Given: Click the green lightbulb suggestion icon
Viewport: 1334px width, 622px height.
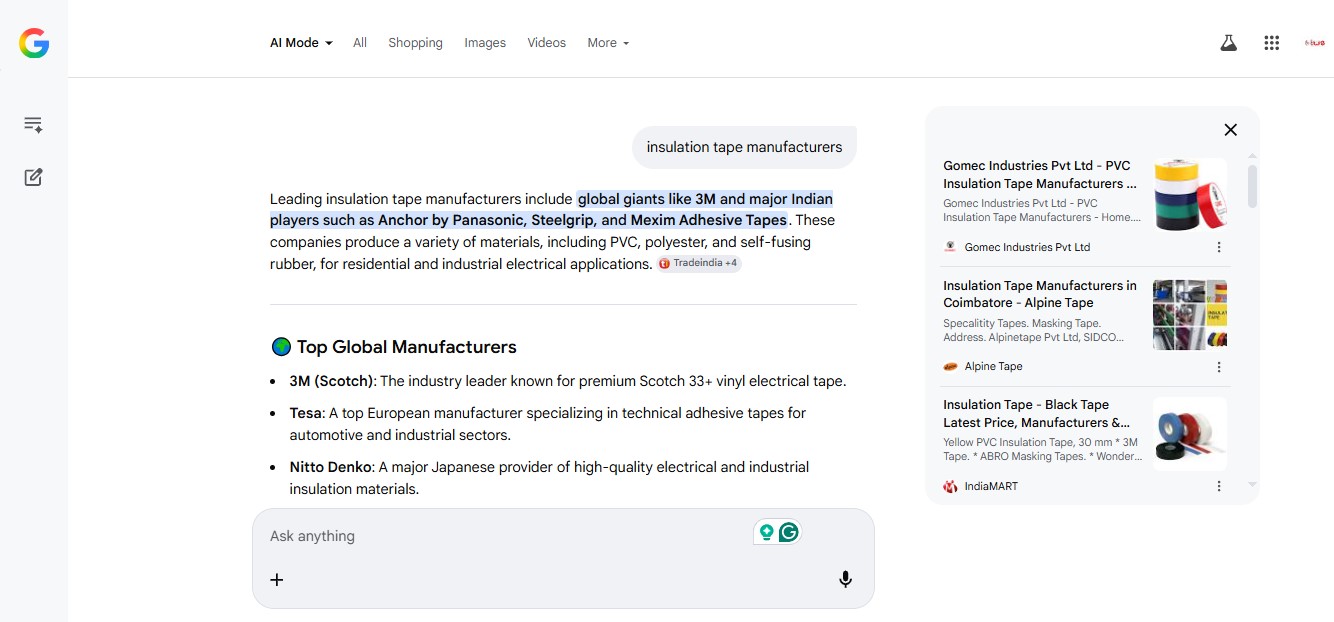Looking at the screenshot, I should point(767,532).
